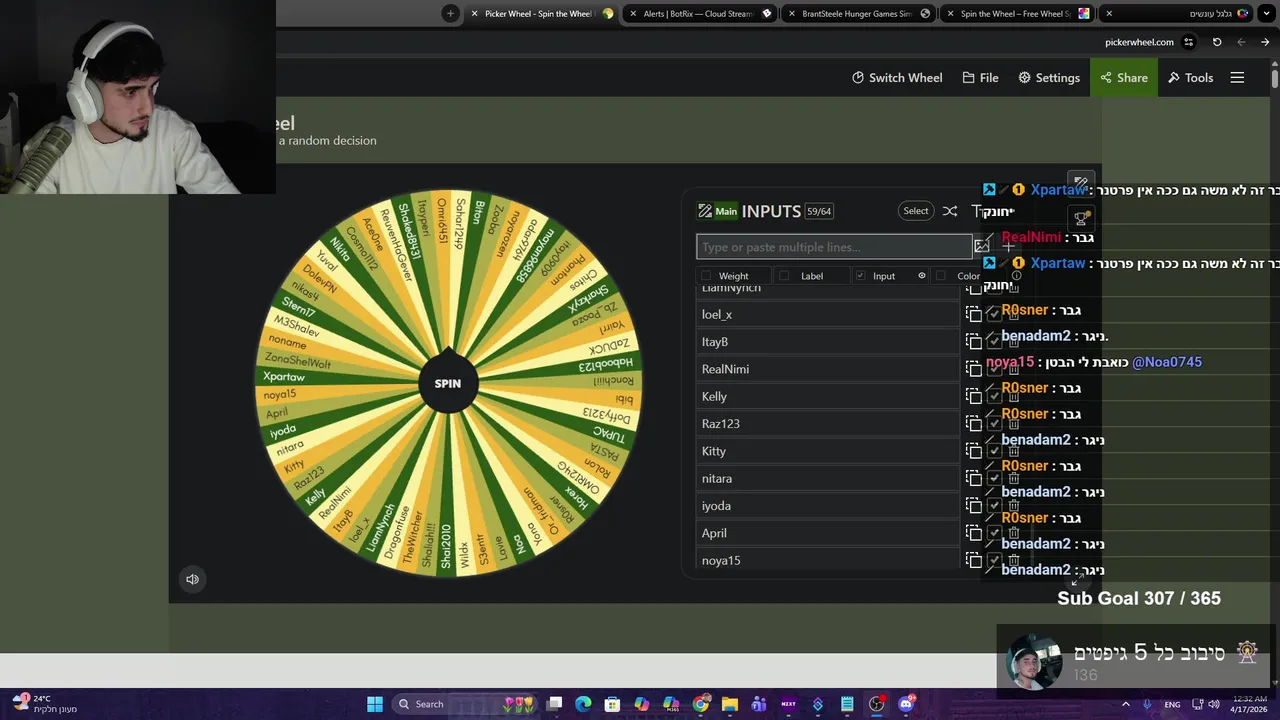The height and width of the screenshot is (720, 1280).
Task: Enable the Color column checkbox
Action: pos(941,276)
